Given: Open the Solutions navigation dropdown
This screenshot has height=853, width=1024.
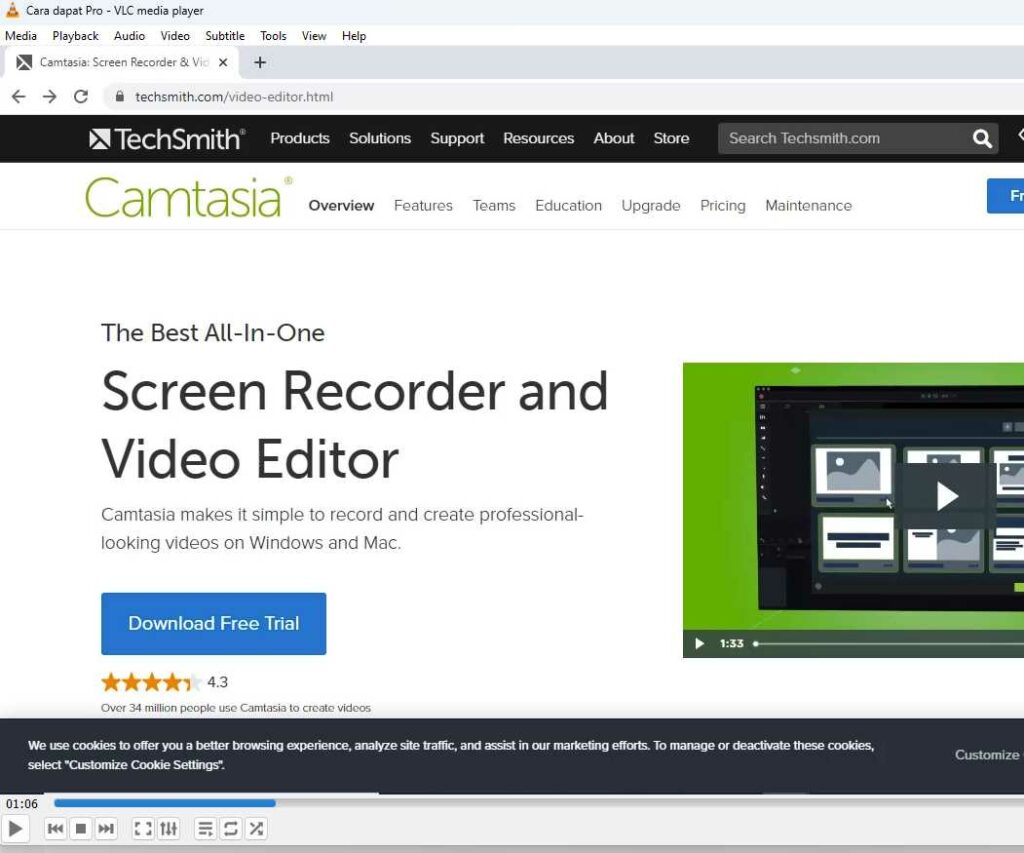Looking at the screenshot, I should tap(379, 139).
